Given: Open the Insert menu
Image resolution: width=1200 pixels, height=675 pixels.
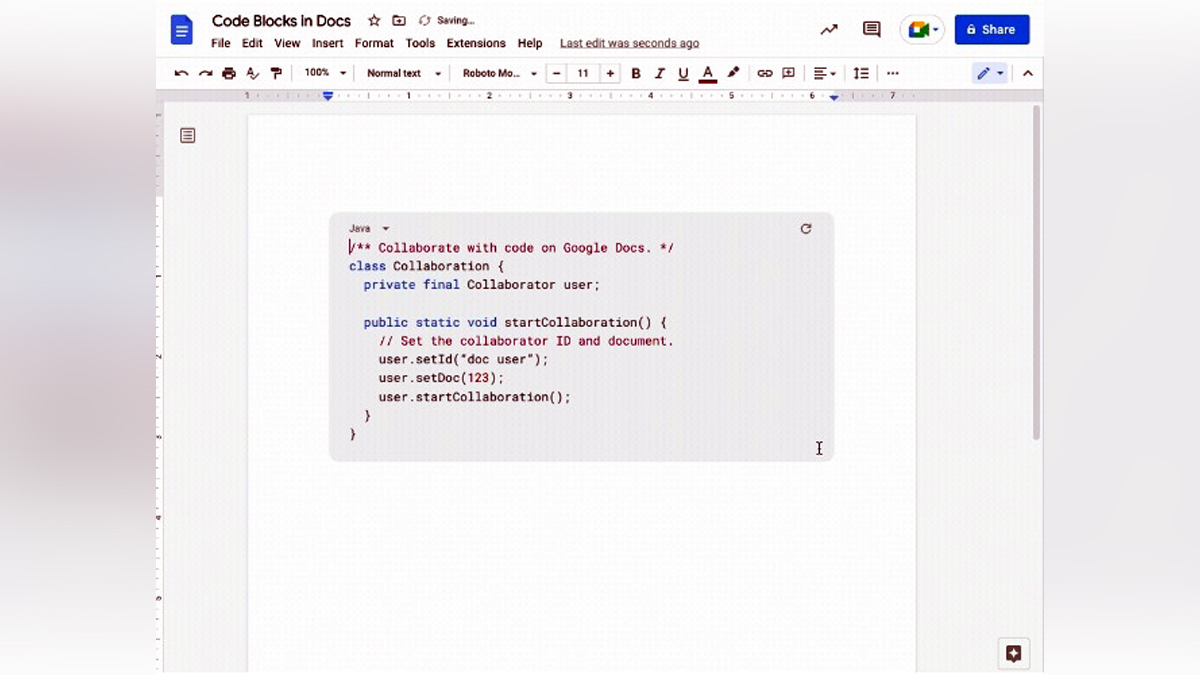Looking at the screenshot, I should [x=327, y=43].
